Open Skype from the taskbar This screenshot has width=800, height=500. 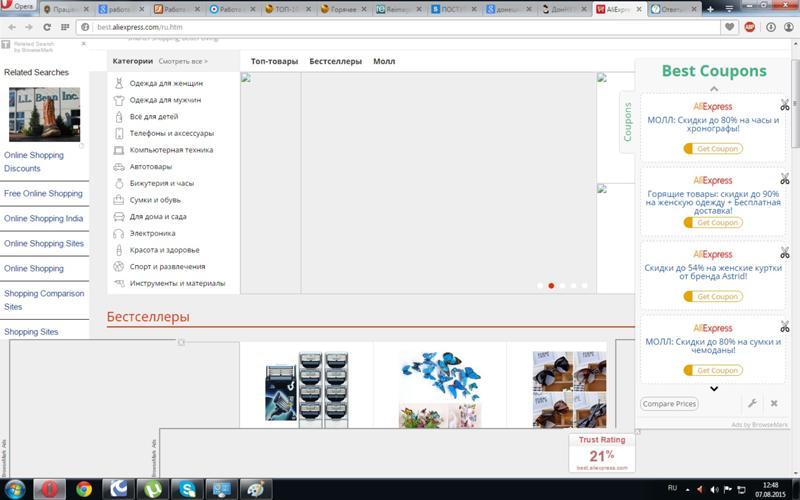[x=188, y=489]
